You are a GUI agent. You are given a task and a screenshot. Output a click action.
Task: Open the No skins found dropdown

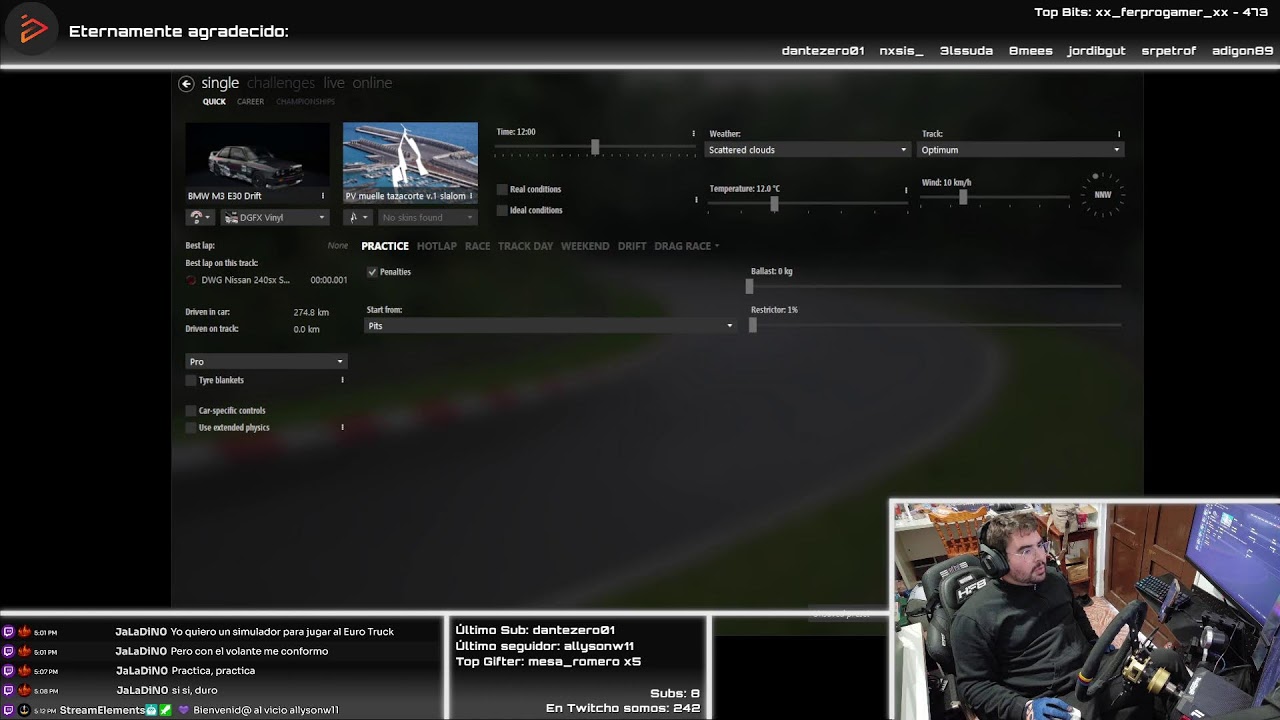tap(427, 217)
